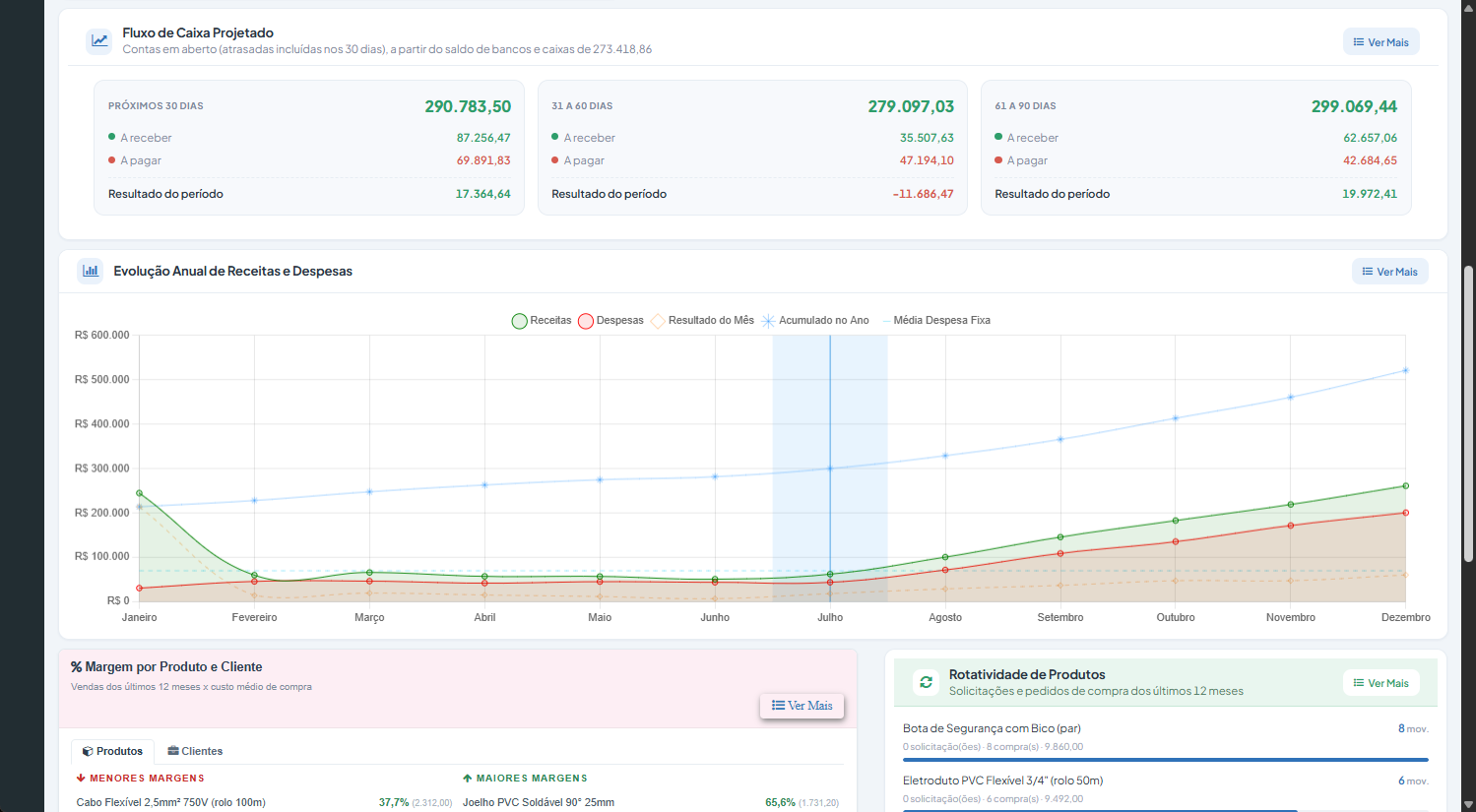This screenshot has height=812, width=1476.
Task: Toggle Média Despesa Fixa legend item
Action: (936, 321)
